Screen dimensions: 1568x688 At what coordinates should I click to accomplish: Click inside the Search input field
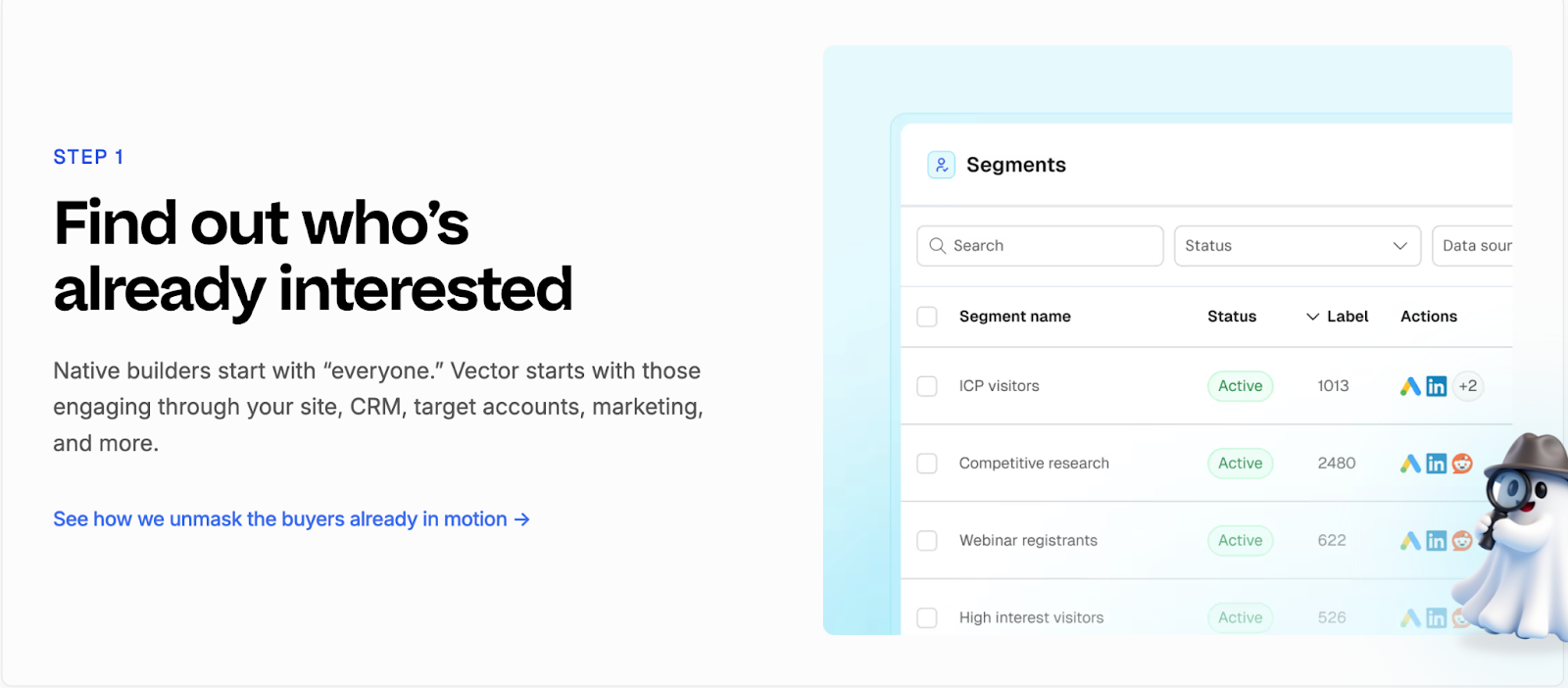(x=1039, y=245)
